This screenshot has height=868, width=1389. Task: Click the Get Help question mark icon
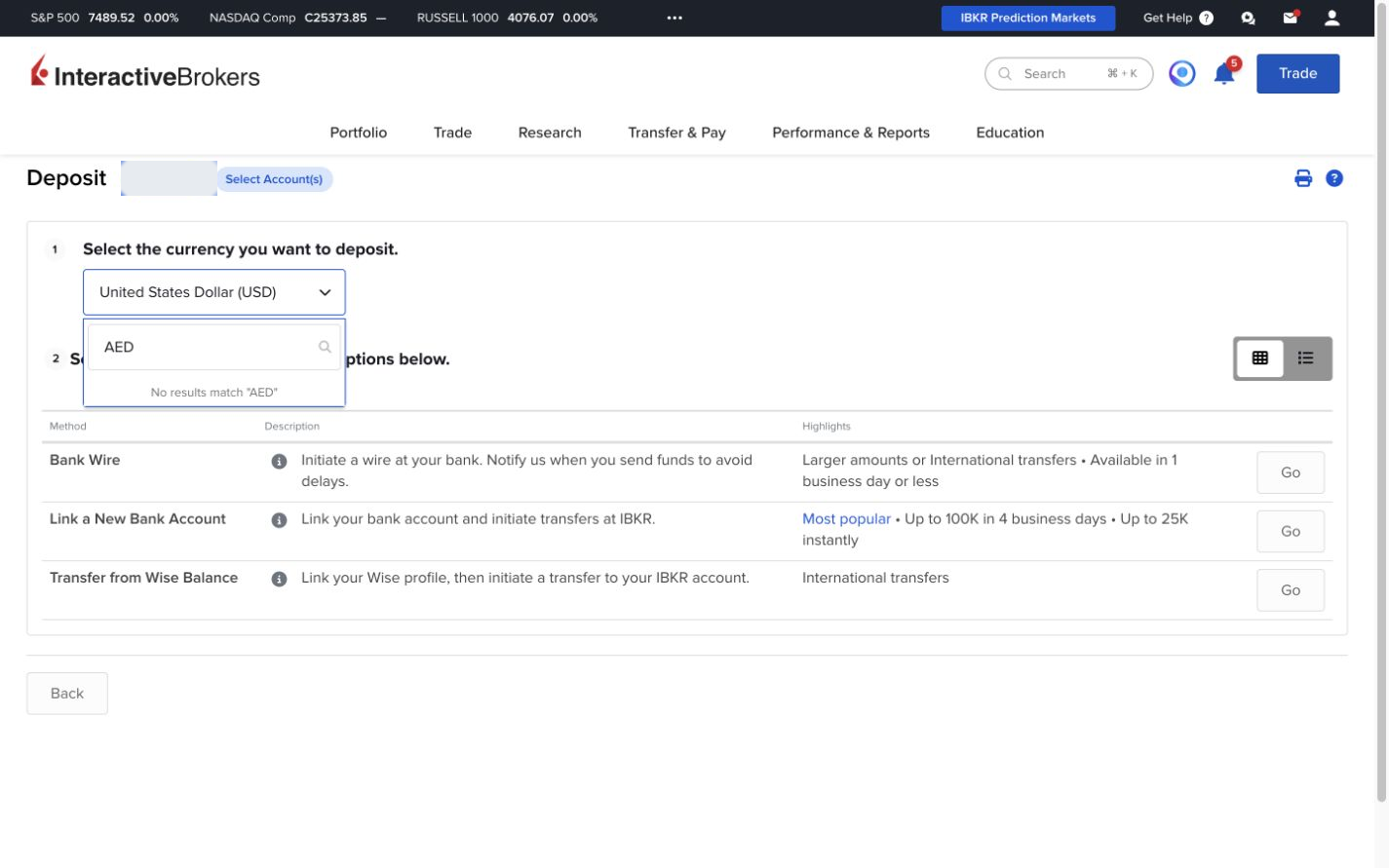point(1207,18)
